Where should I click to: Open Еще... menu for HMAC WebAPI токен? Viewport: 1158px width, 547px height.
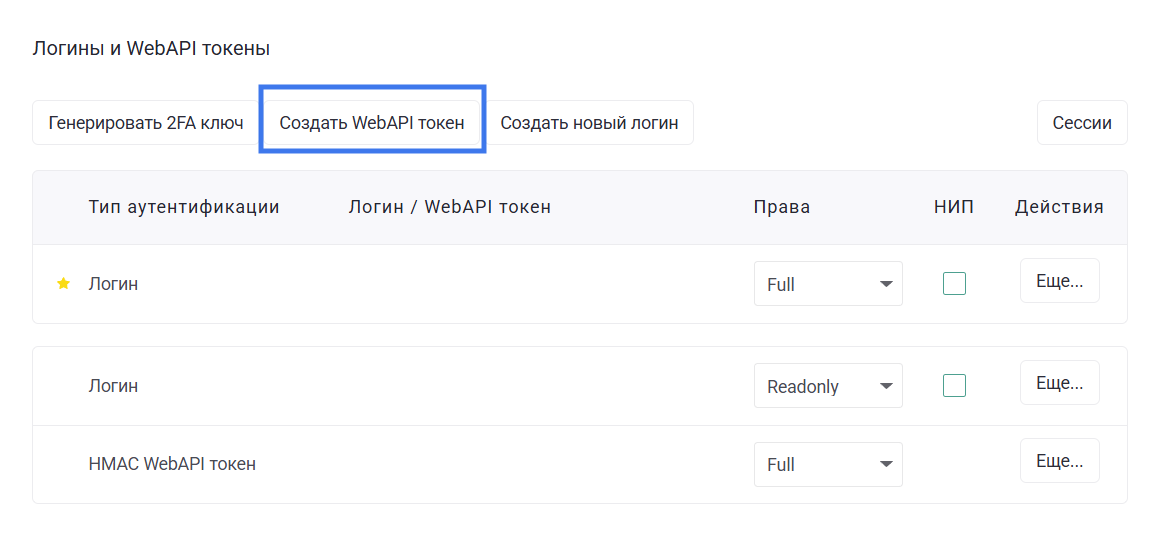1059,461
